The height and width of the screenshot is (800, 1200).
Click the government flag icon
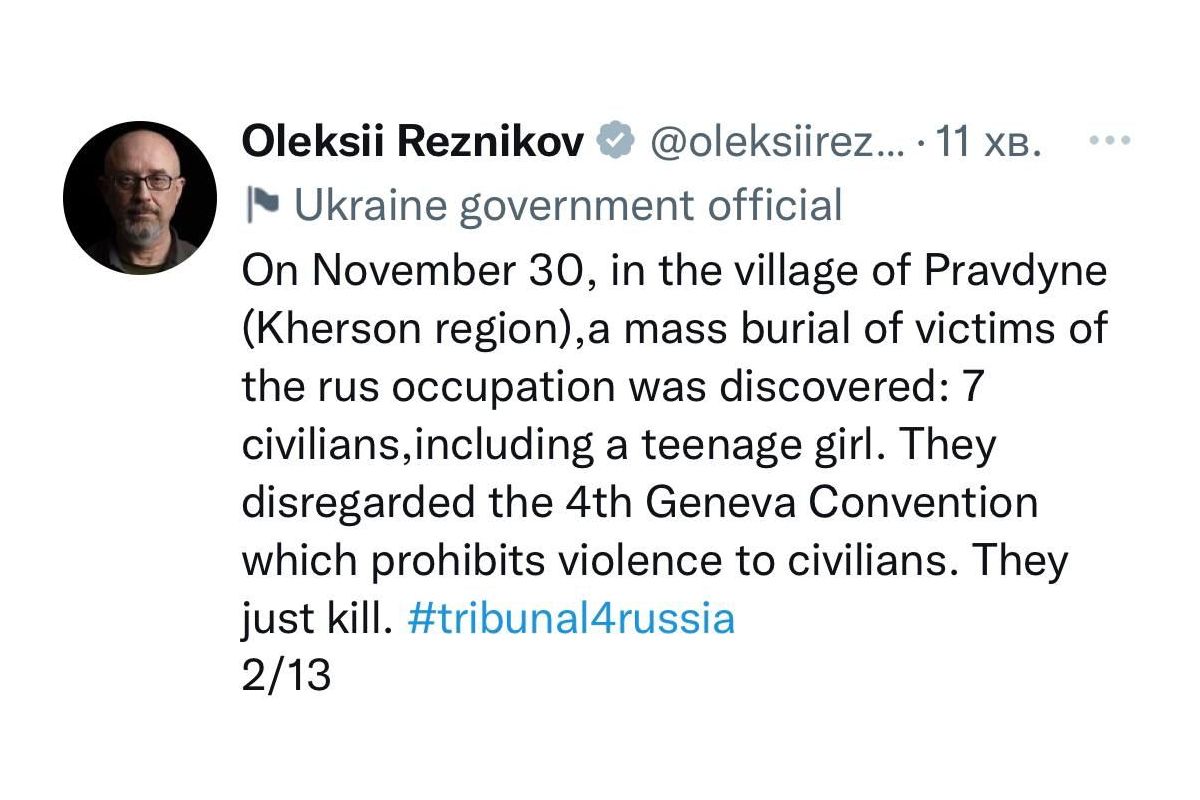point(262,205)
